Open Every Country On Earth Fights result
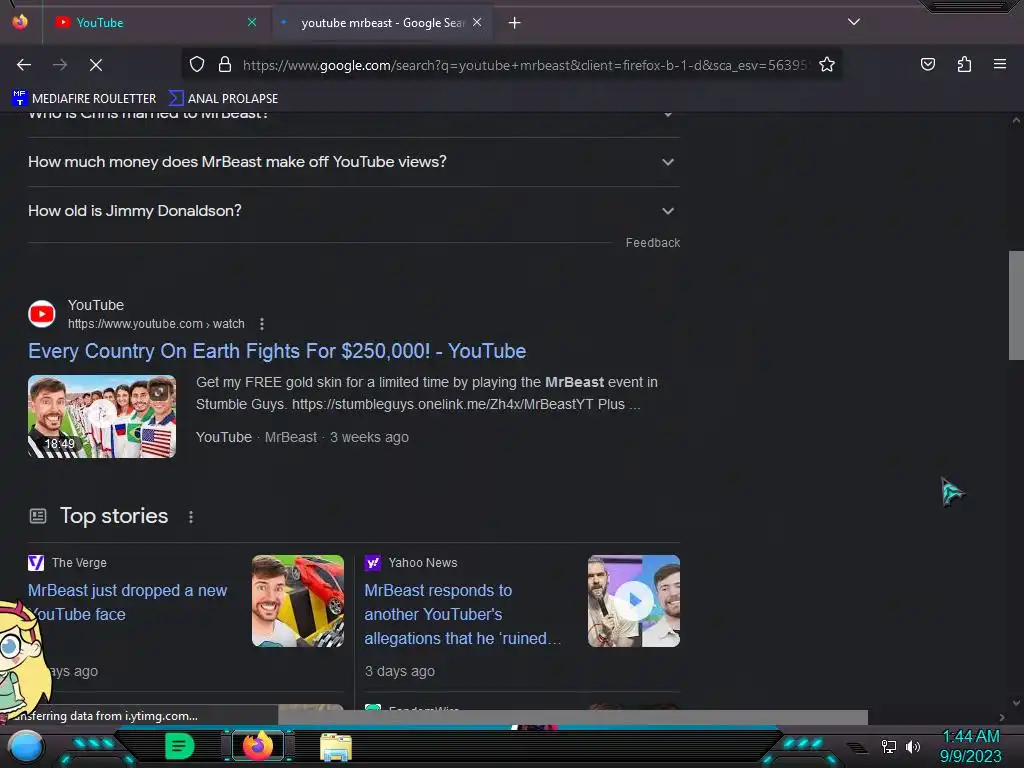This screenshot has width=1024, height=768. click(x=277, y=351)
